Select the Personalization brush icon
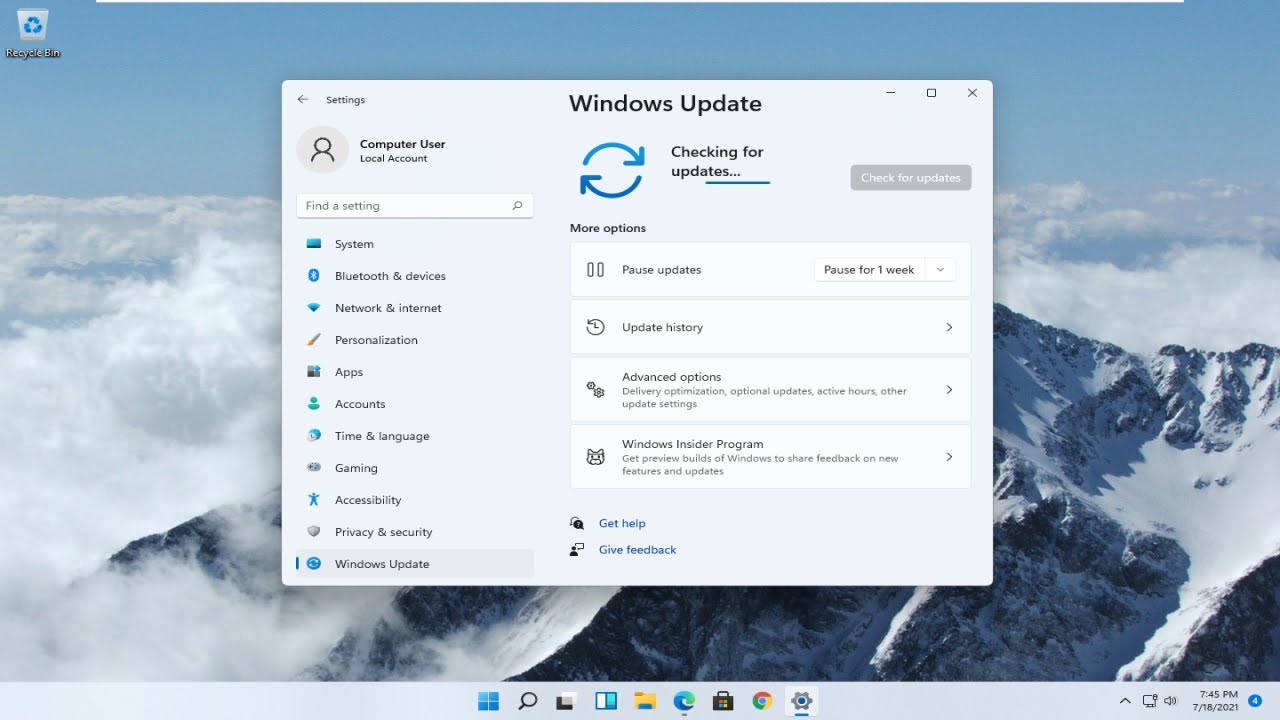Image resolution: width=1280 pixels, height=720 pixels. pos(314,340)
